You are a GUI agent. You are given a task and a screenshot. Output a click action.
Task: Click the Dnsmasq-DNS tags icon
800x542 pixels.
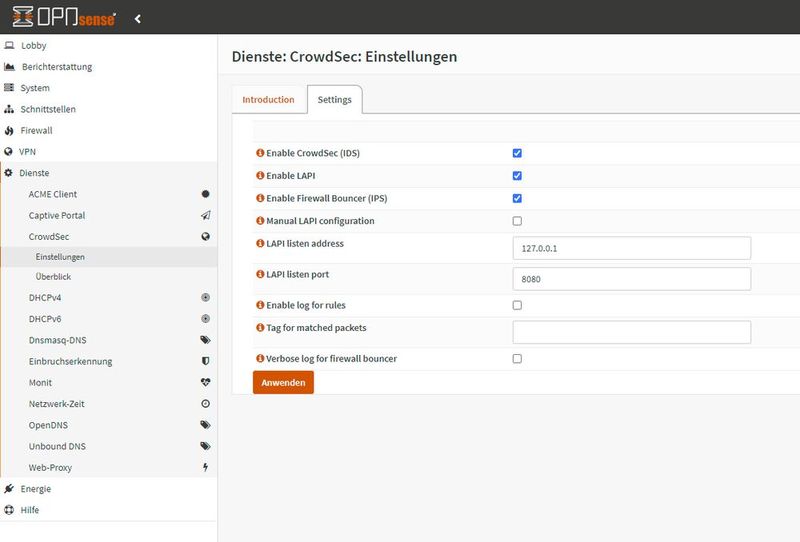pyautogui.click(x=205, y=340)
